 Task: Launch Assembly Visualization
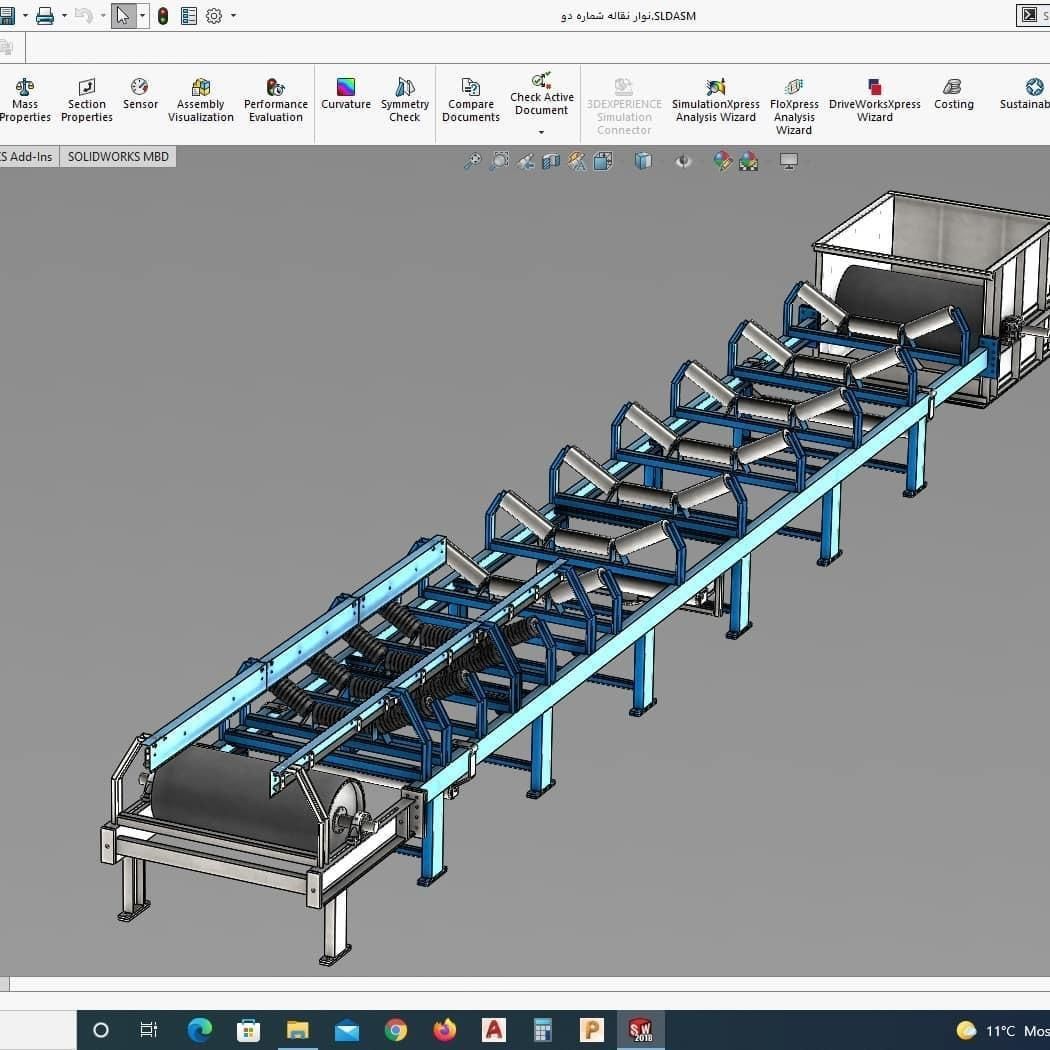click(x=201, y=100)
